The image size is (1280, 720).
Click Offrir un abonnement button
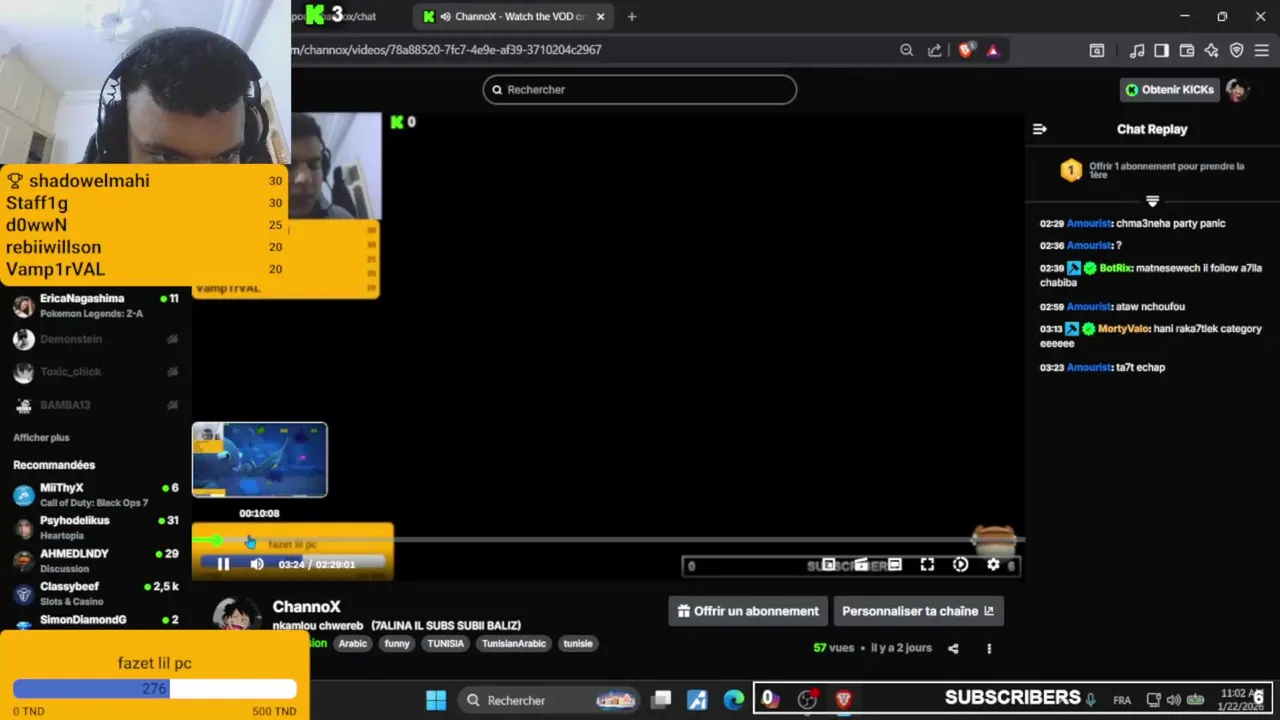coord(748,611)
